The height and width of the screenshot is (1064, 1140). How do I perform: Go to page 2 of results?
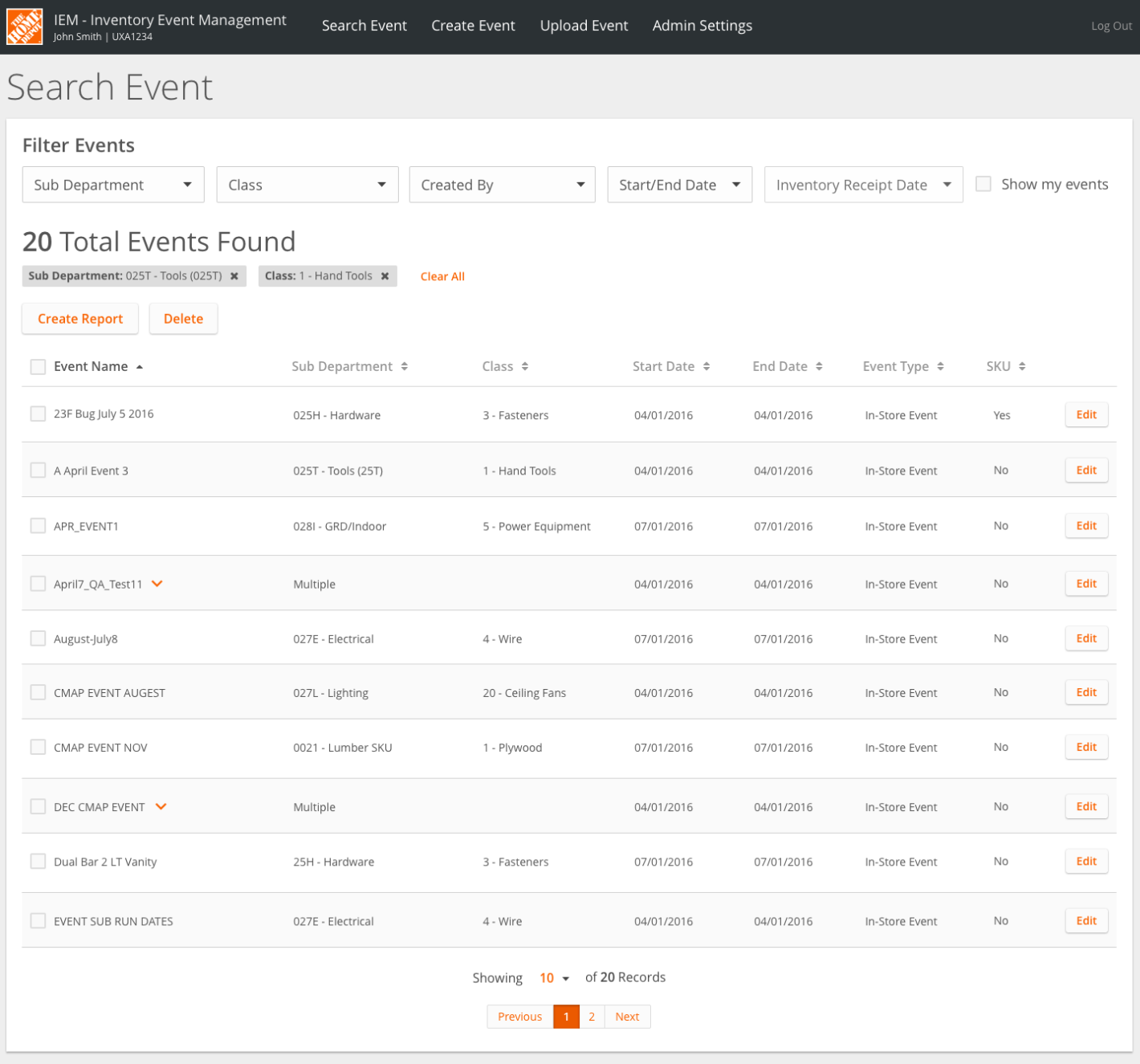(592, 1017)
